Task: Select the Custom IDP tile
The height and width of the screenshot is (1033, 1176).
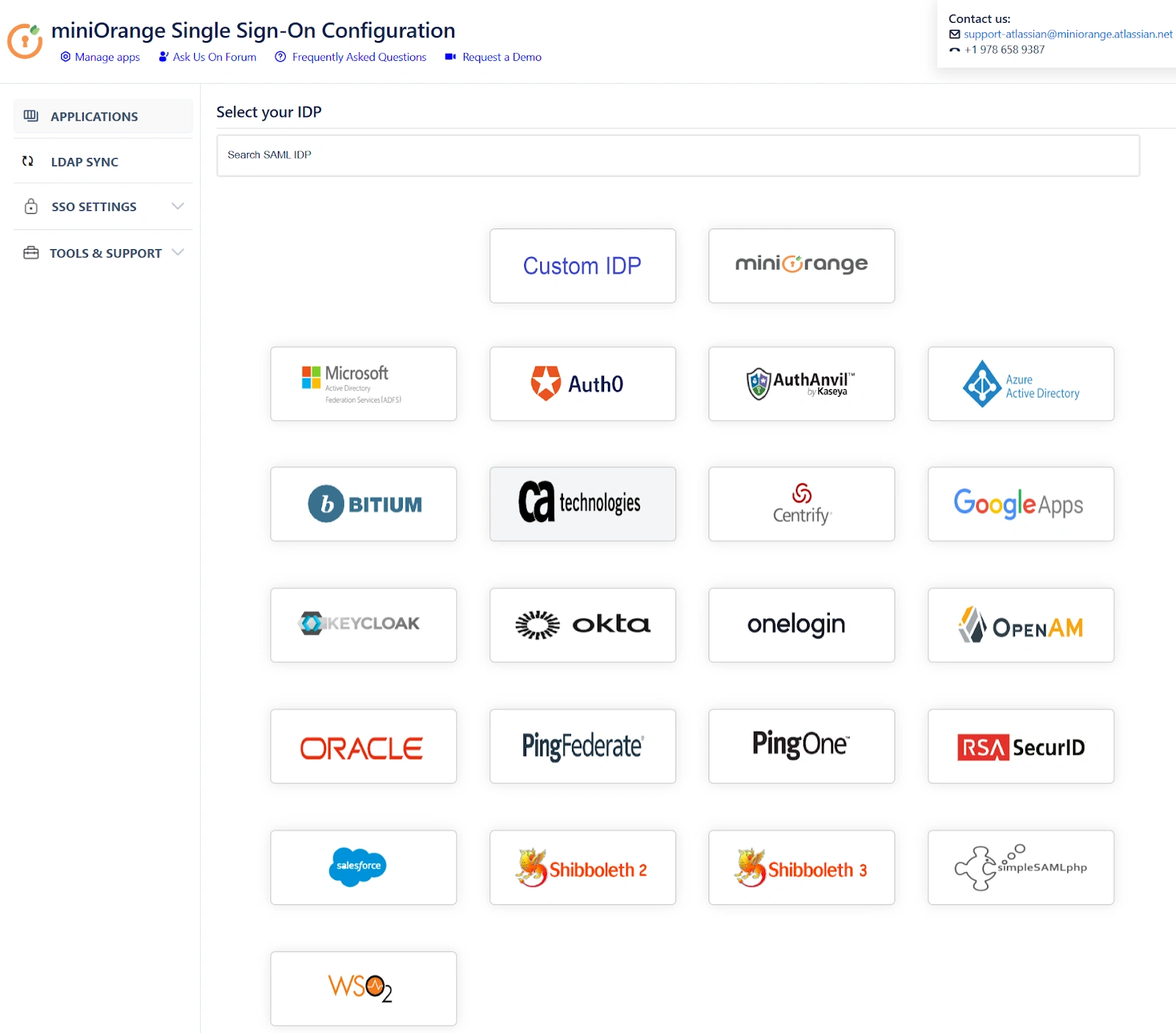Action: tap(583, 266)
